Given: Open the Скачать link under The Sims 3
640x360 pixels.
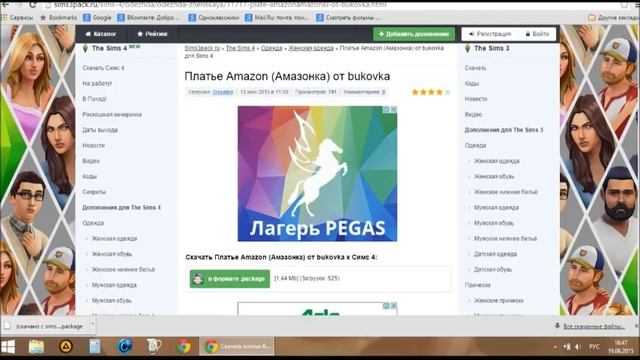Looking at the screenshot, I should pos(475,68).
